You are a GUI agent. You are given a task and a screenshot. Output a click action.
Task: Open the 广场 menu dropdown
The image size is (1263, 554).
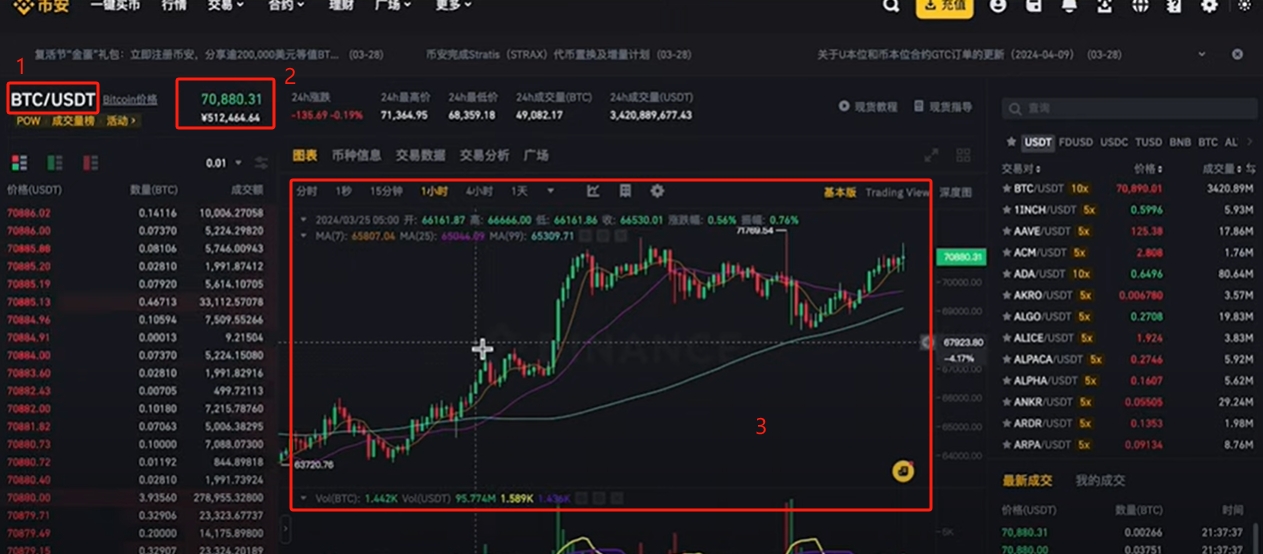point(393,5)
